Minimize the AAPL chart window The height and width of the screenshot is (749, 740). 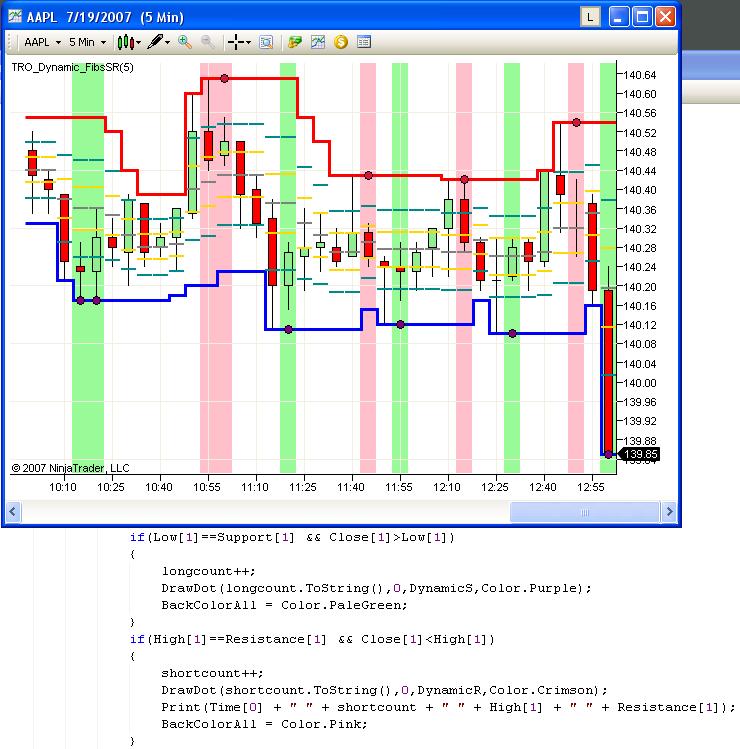[x=619, y=17]
